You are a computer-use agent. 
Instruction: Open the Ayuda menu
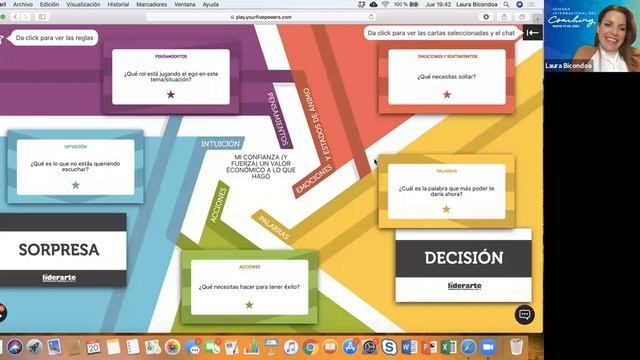(x=211, y=4)
